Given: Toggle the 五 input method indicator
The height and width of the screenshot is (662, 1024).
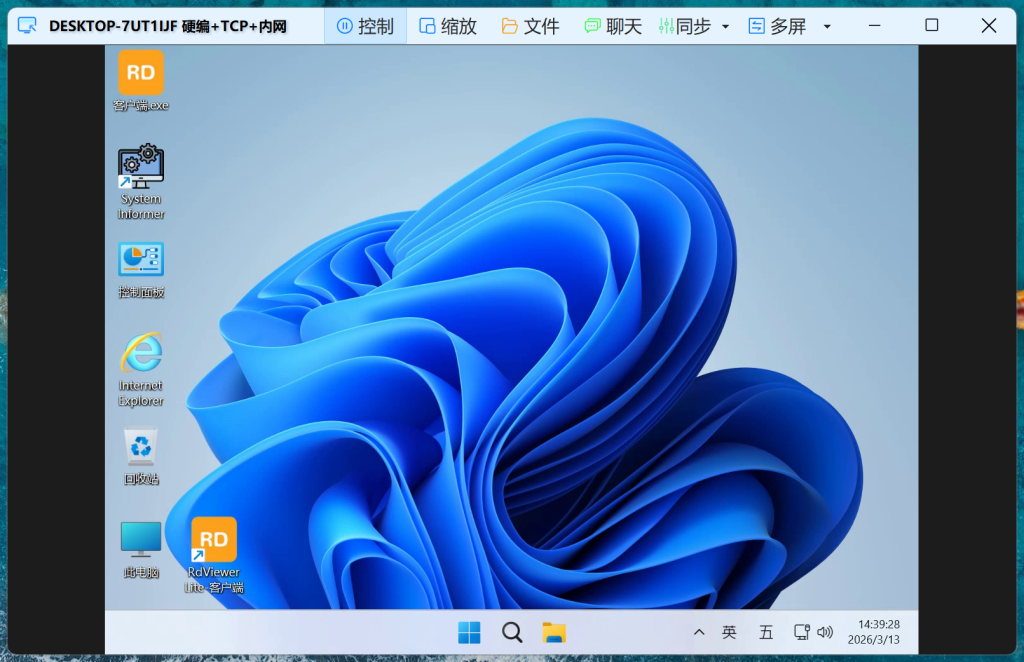Looking at the screenshot, I should tap(766, 632).
